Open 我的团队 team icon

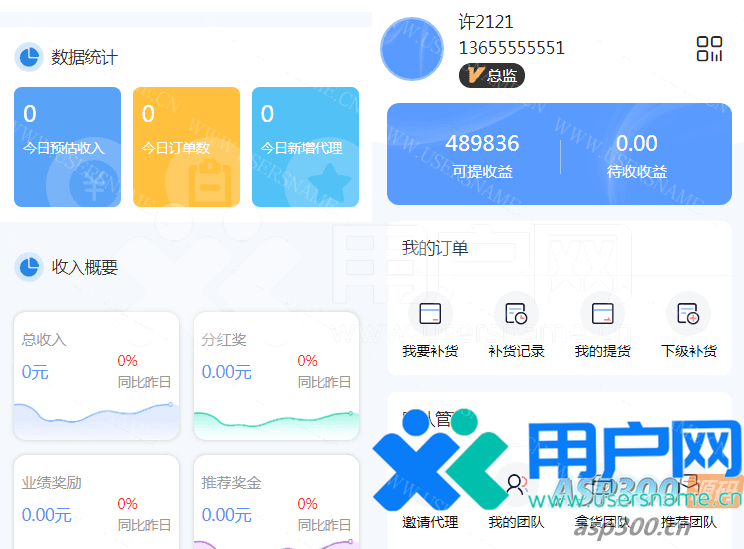[x=516, y=484]
